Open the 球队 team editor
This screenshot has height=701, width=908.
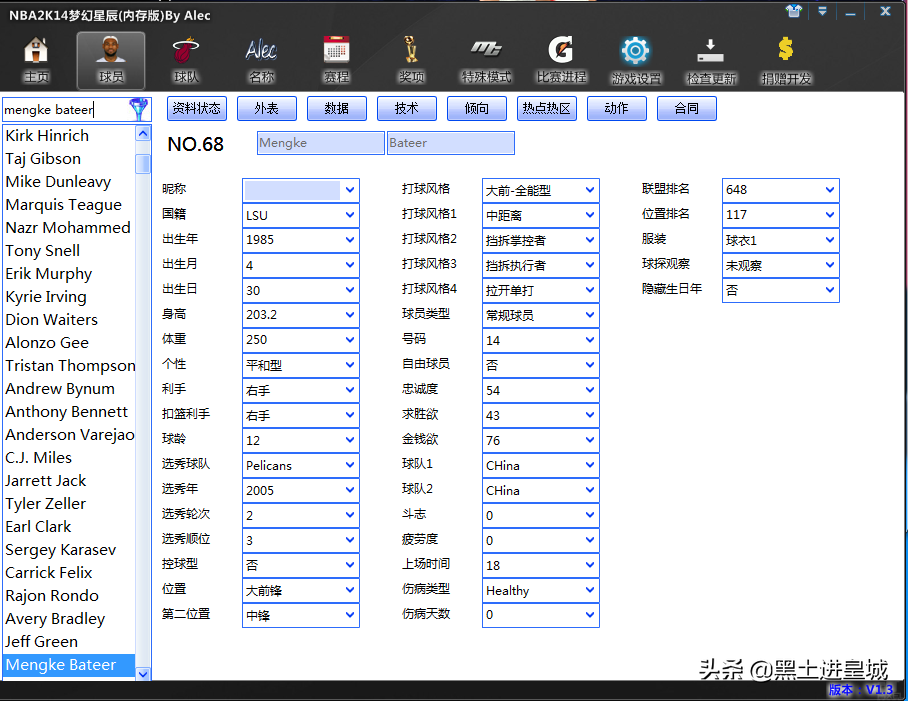(185, 55)
